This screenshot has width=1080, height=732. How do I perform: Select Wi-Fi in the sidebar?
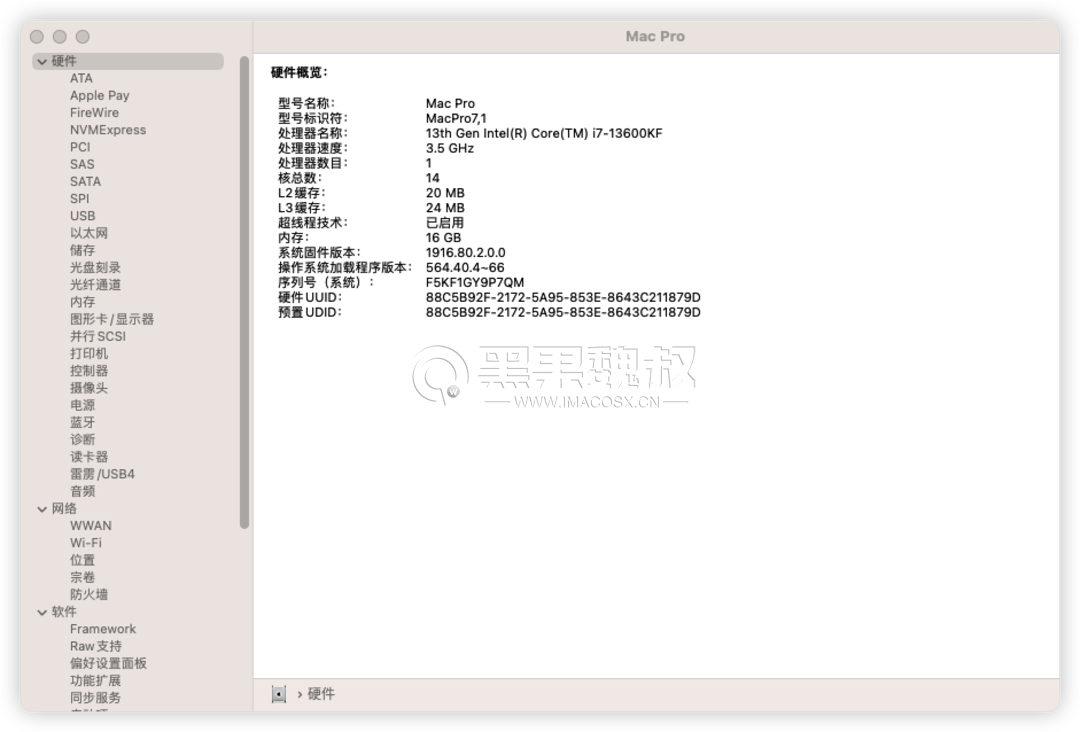point(85,543)
